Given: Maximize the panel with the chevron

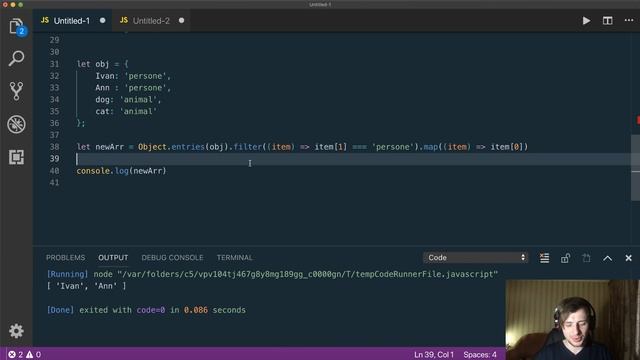Looking at the screenshot, I should point(607,258).
